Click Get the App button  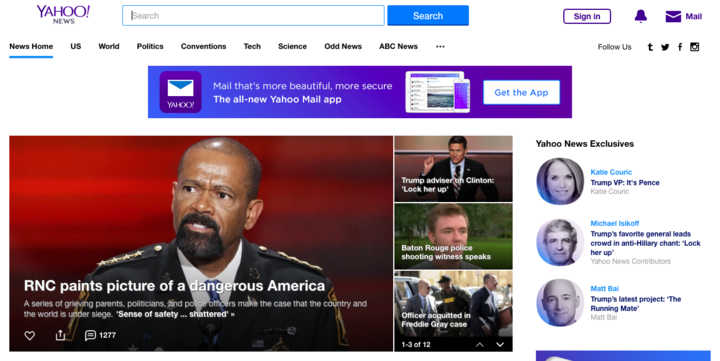click(521, 92)
